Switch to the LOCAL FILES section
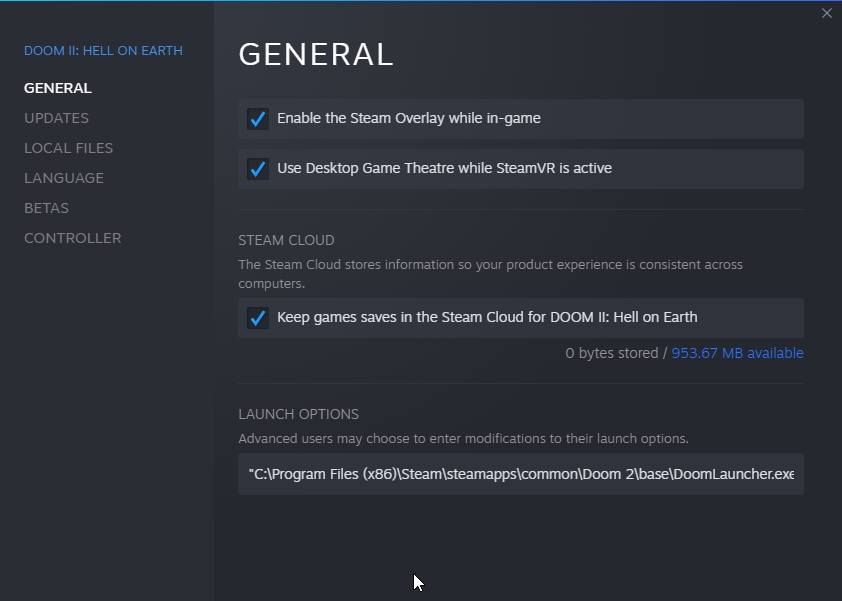 (x=68, y=148)
